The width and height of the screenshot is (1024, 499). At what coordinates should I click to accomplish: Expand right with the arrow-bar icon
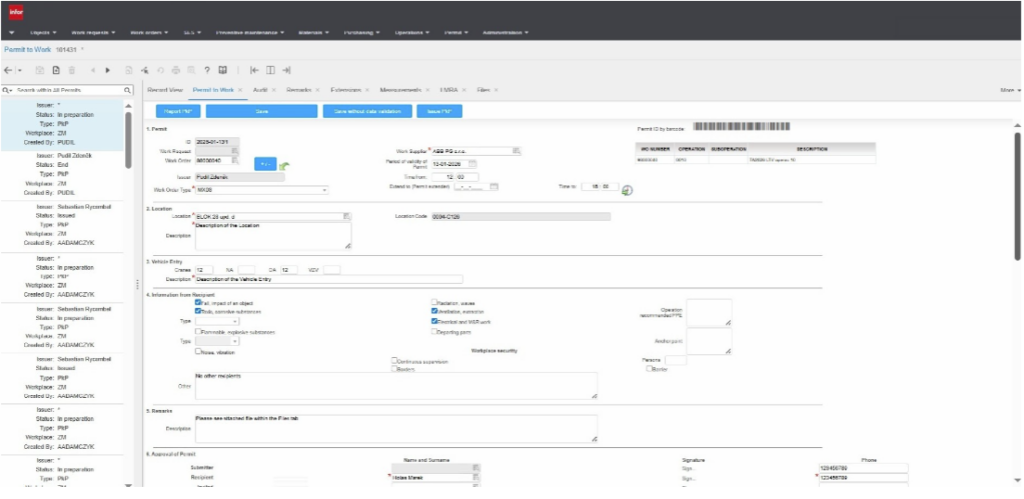[286, 70]
